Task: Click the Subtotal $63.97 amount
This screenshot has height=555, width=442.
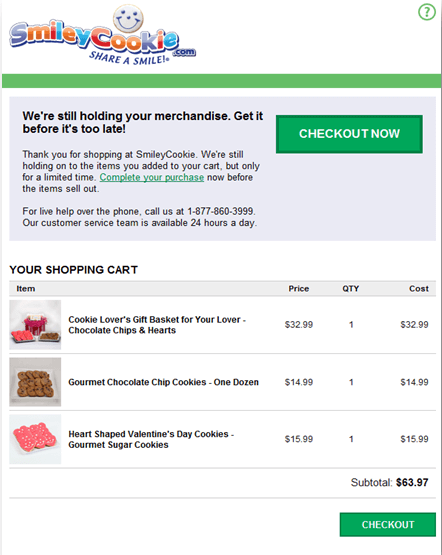Action: coord(412,482)
